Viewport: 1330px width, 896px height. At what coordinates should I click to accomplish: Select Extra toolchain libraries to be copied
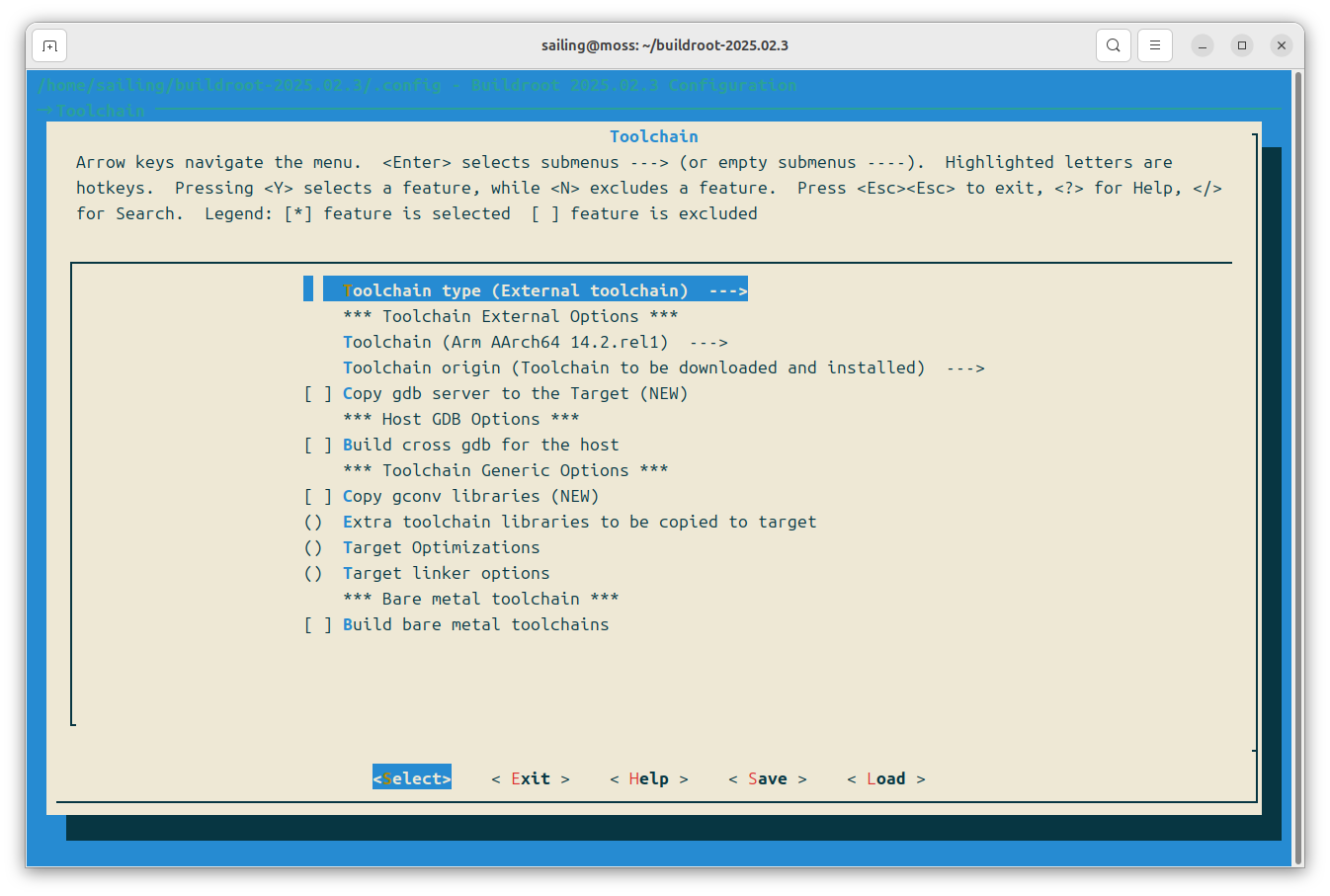click(x=579, y=522)
